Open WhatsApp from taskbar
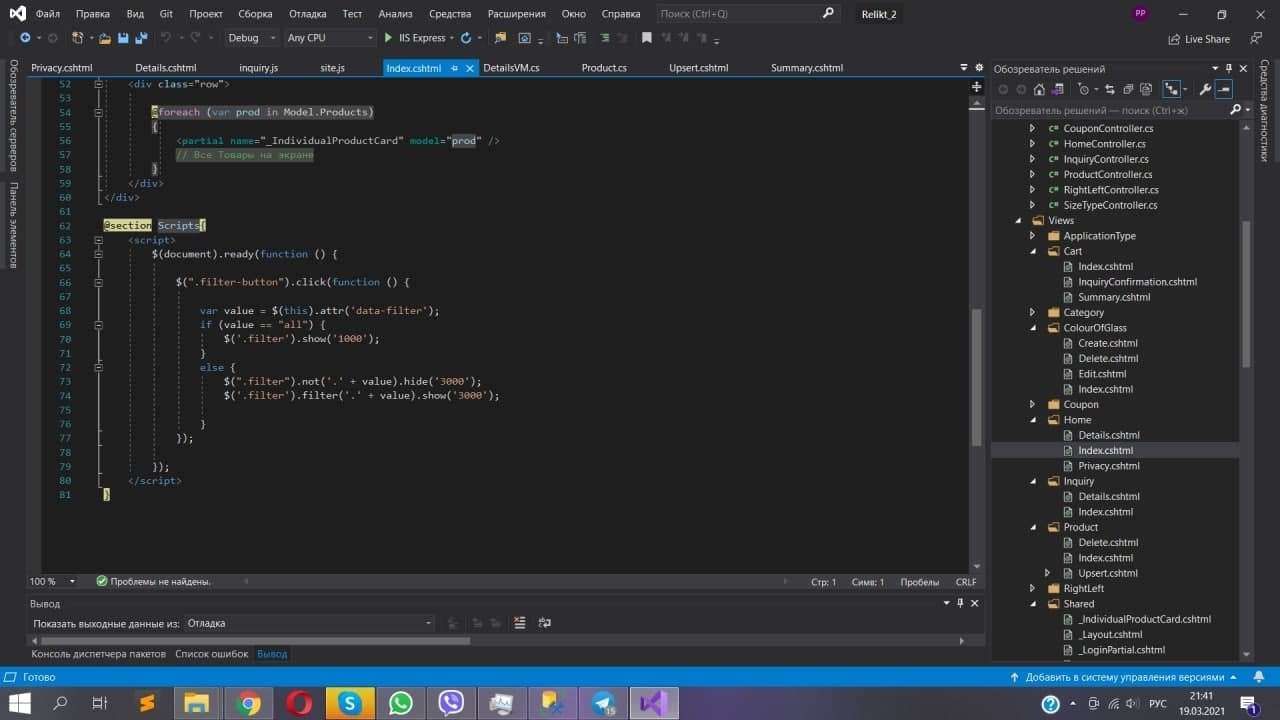 [x=400, y=703]
